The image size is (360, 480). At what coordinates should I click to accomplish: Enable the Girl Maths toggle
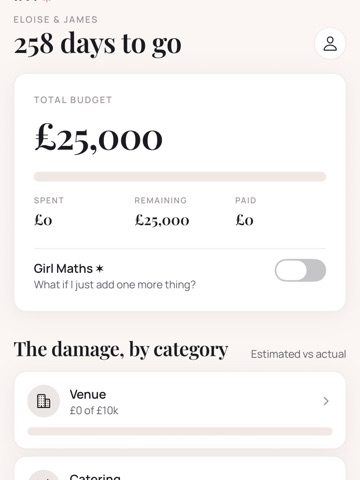coord(300,270)
